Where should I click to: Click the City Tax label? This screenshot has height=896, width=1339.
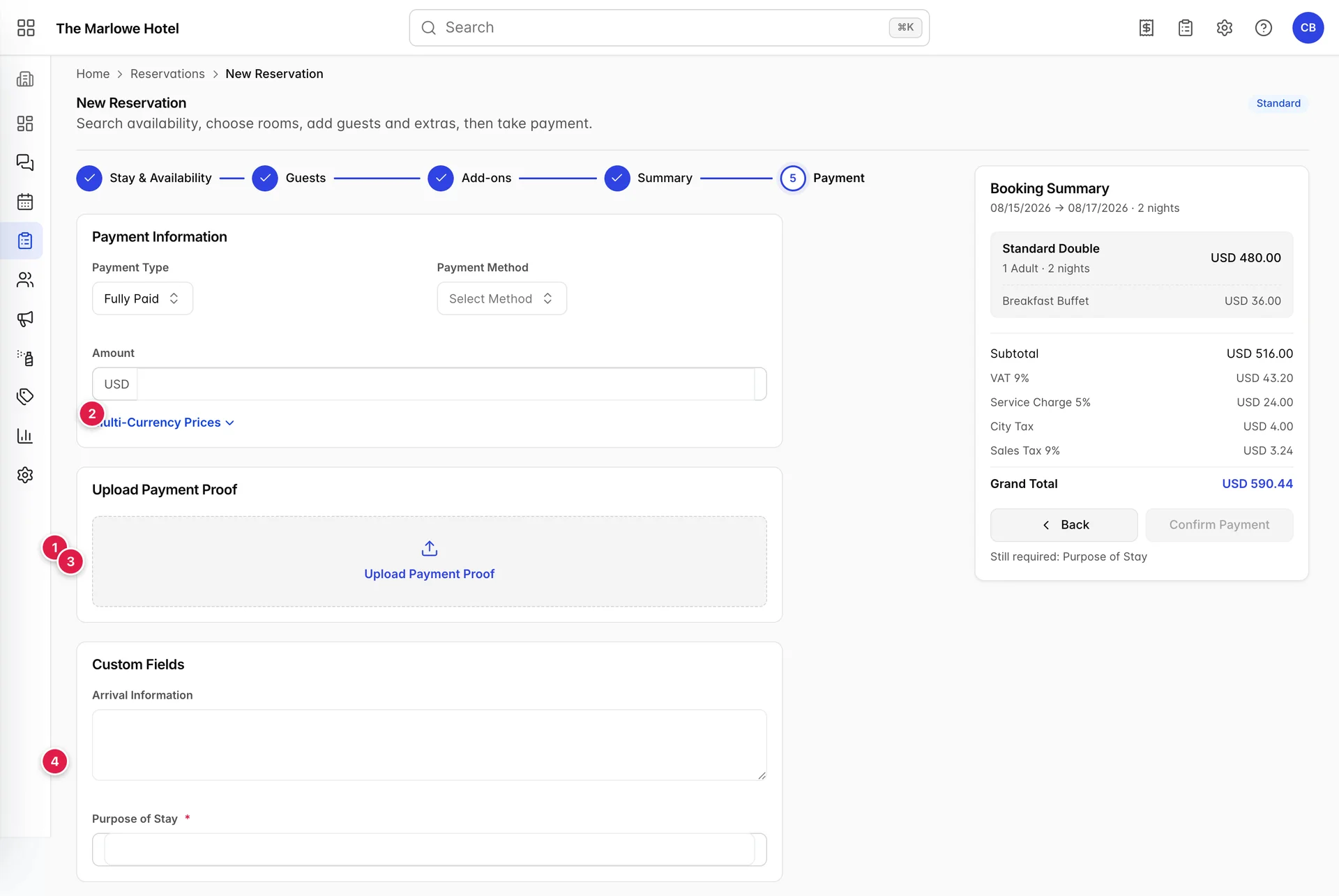pos(1011,426)
